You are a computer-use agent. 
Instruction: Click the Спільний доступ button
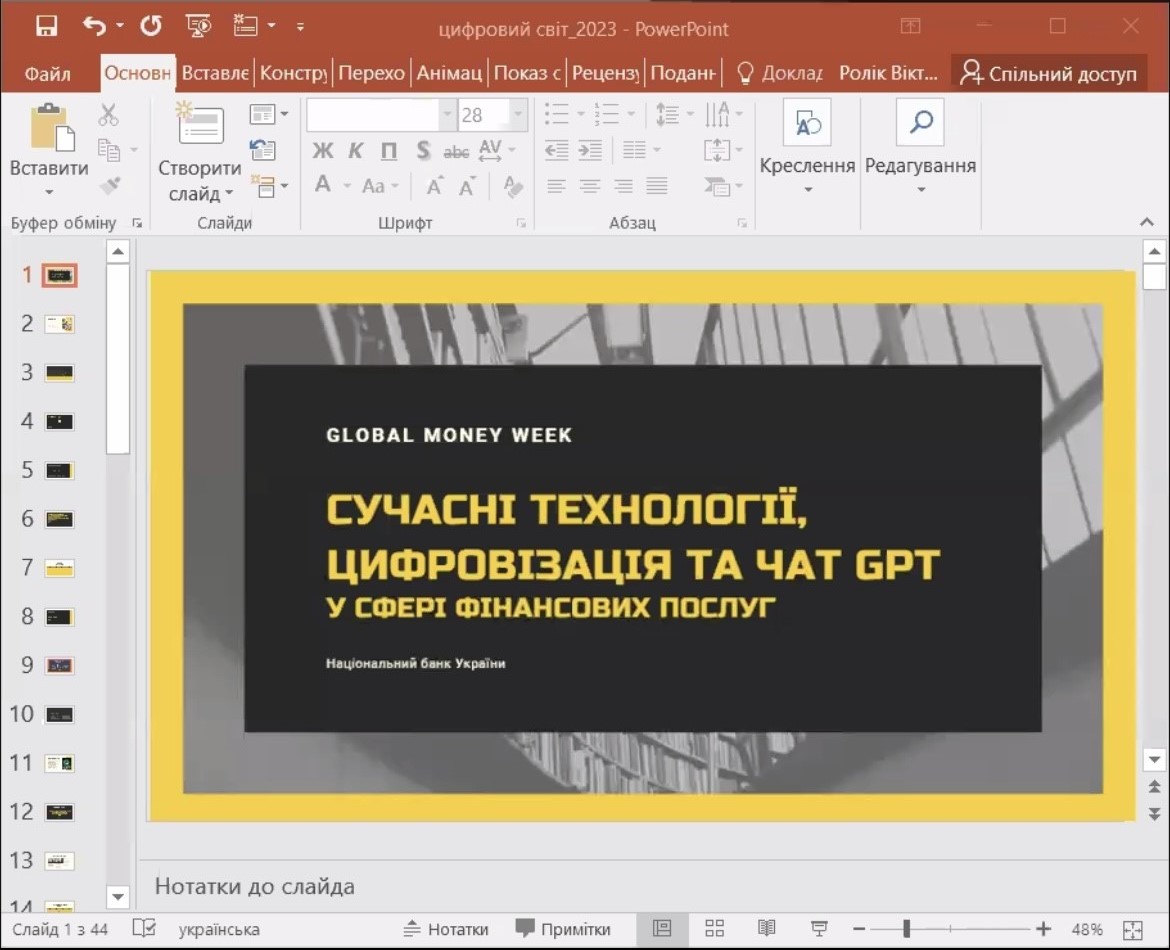coord(1048,74)
